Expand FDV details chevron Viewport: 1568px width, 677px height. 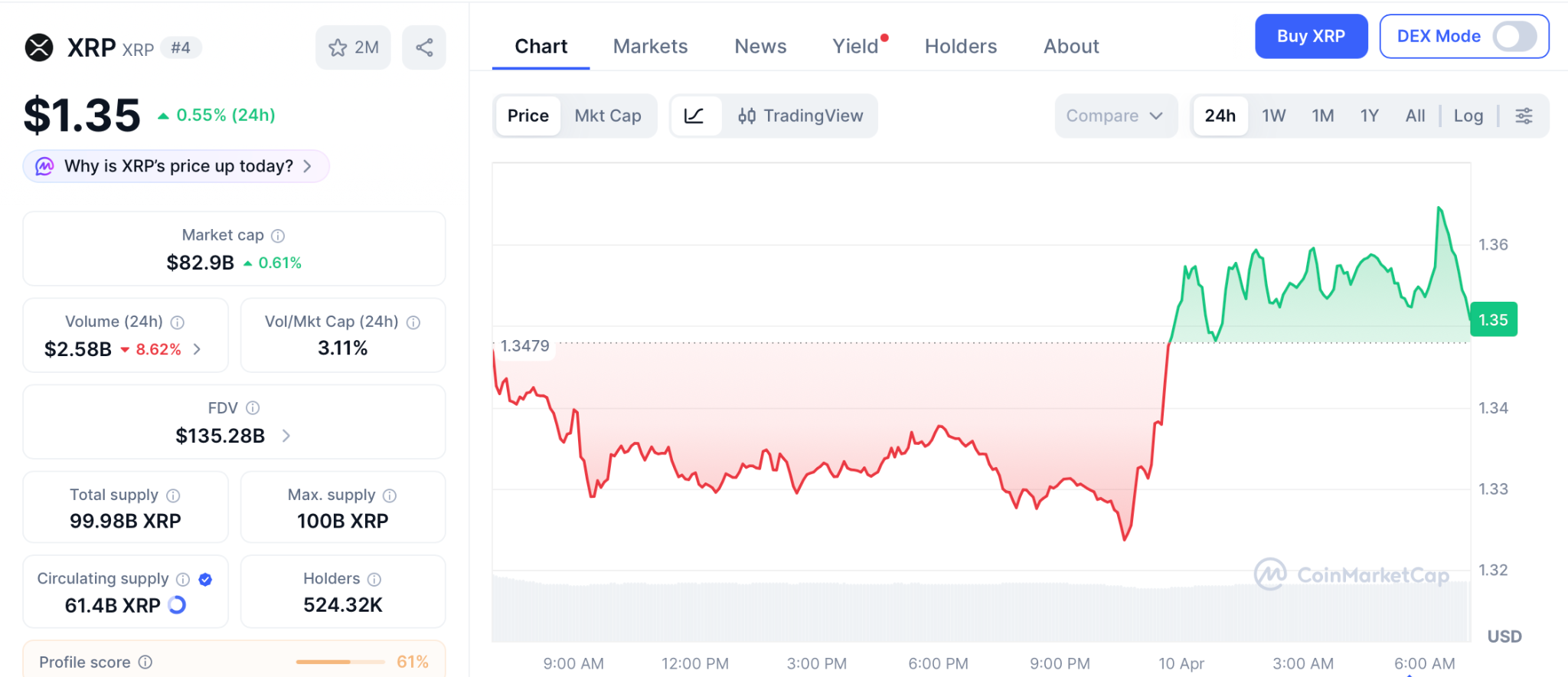coord(286,436)
